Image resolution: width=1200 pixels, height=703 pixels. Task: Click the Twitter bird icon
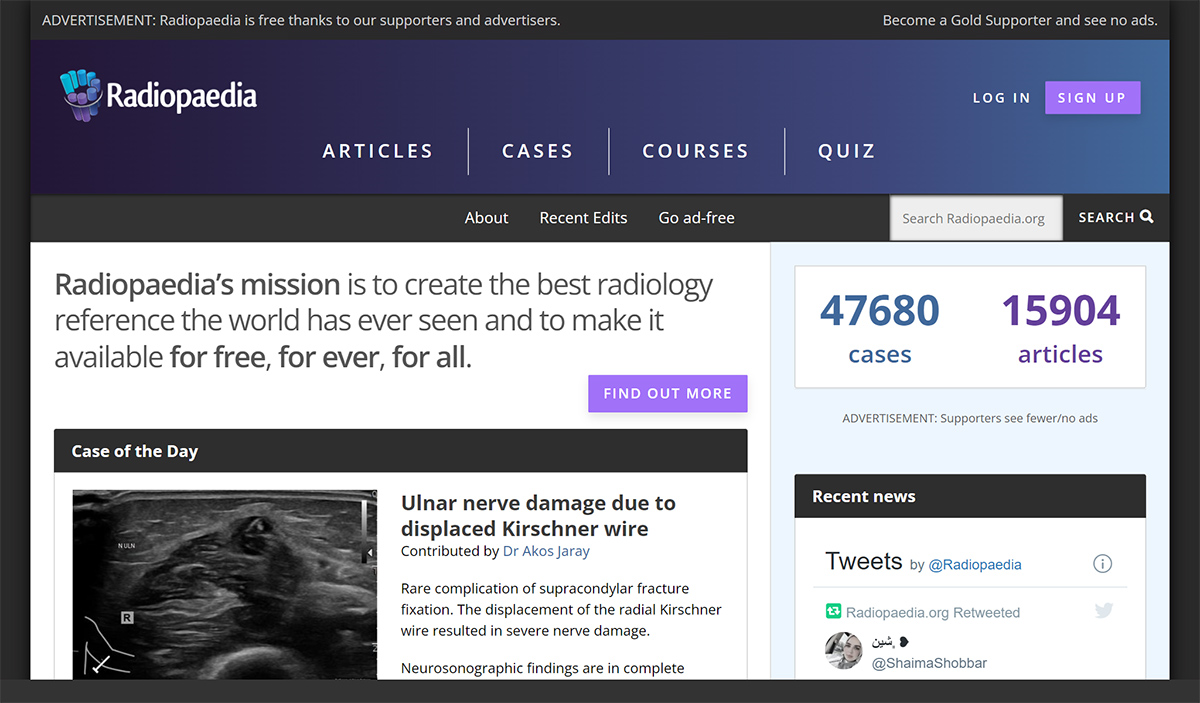(x=1103, y=611)
